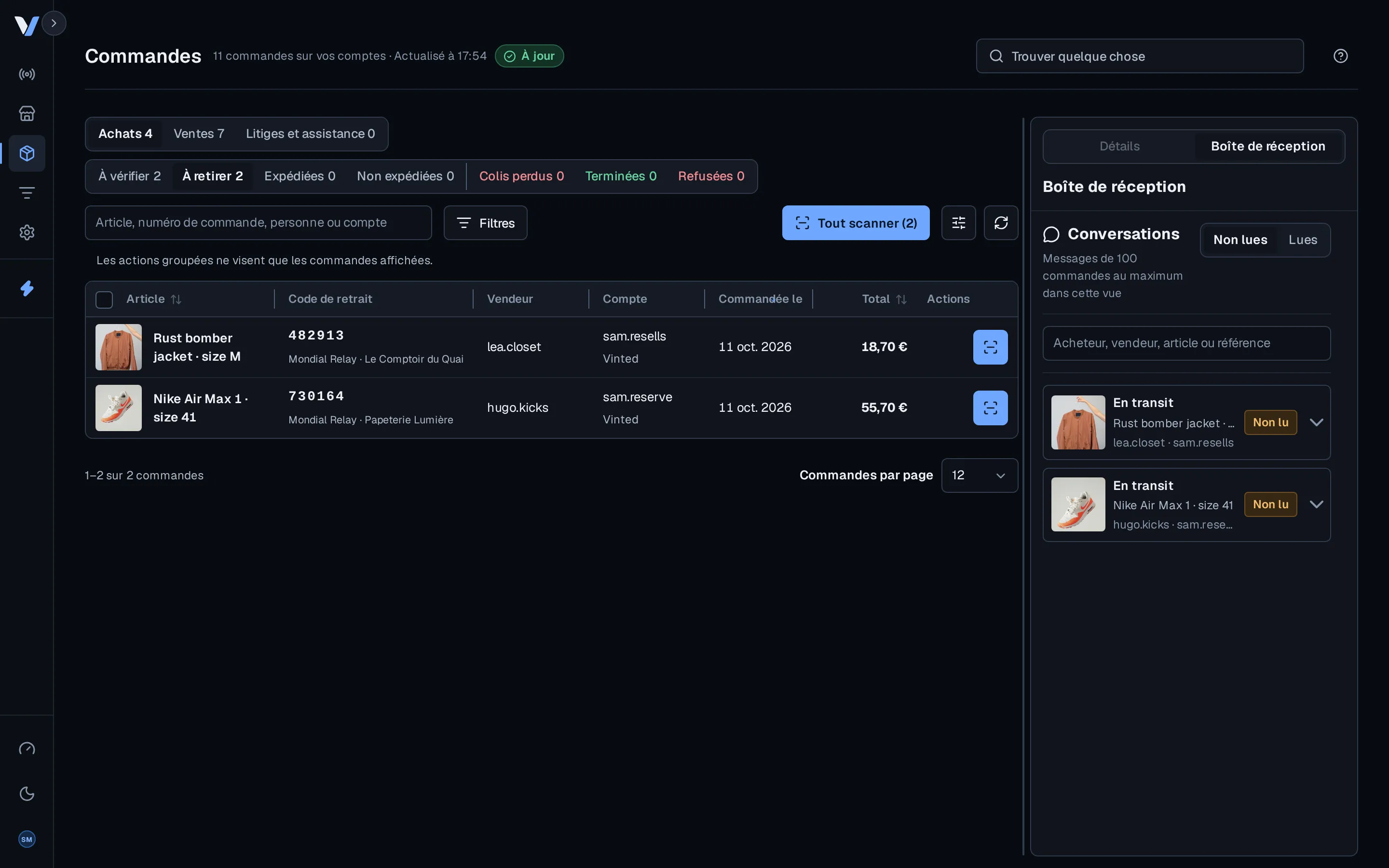Image resolution: width=1389 pixels, height=868 pixels.
Task: Scan the Nike Air Max 1 order
Action: point(990,408)
